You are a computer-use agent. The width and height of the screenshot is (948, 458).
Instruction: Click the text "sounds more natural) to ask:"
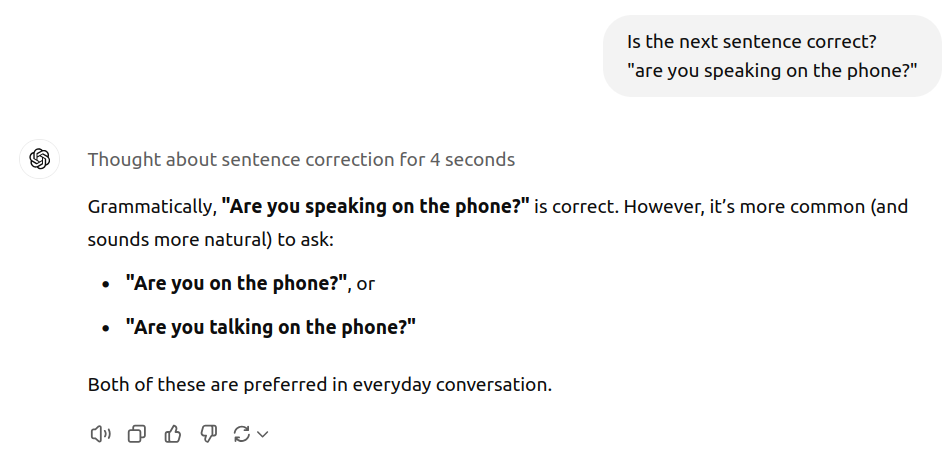tap(210, 240)
